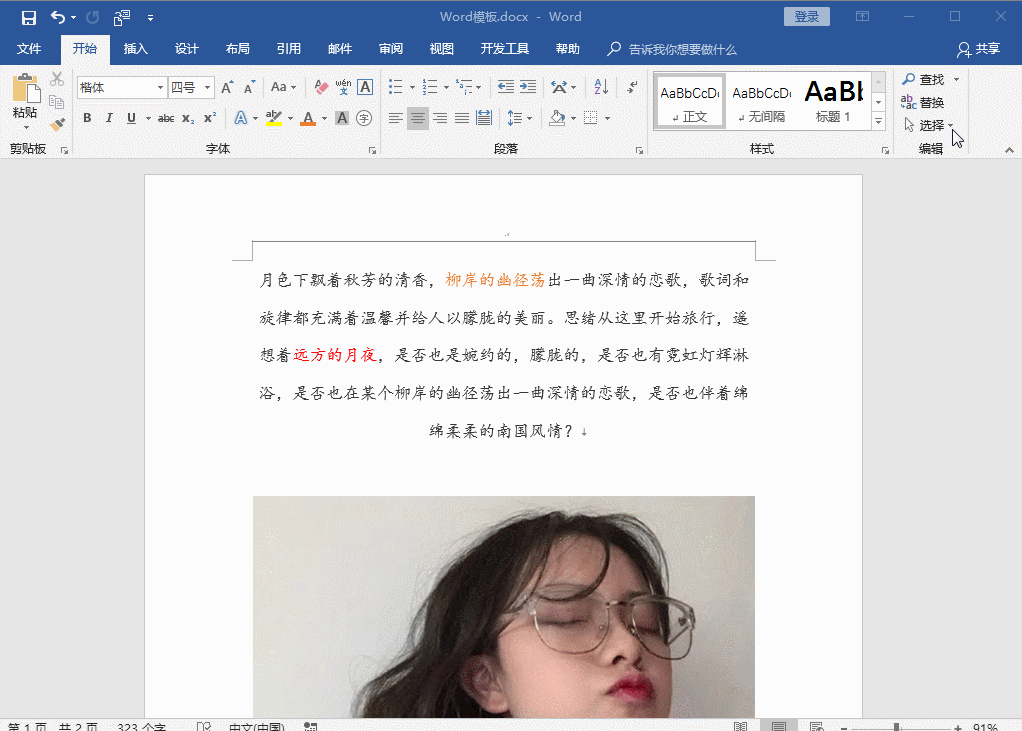Cut the selection with the scissors icon
The image size is (1022, 731).
(57, 79)
